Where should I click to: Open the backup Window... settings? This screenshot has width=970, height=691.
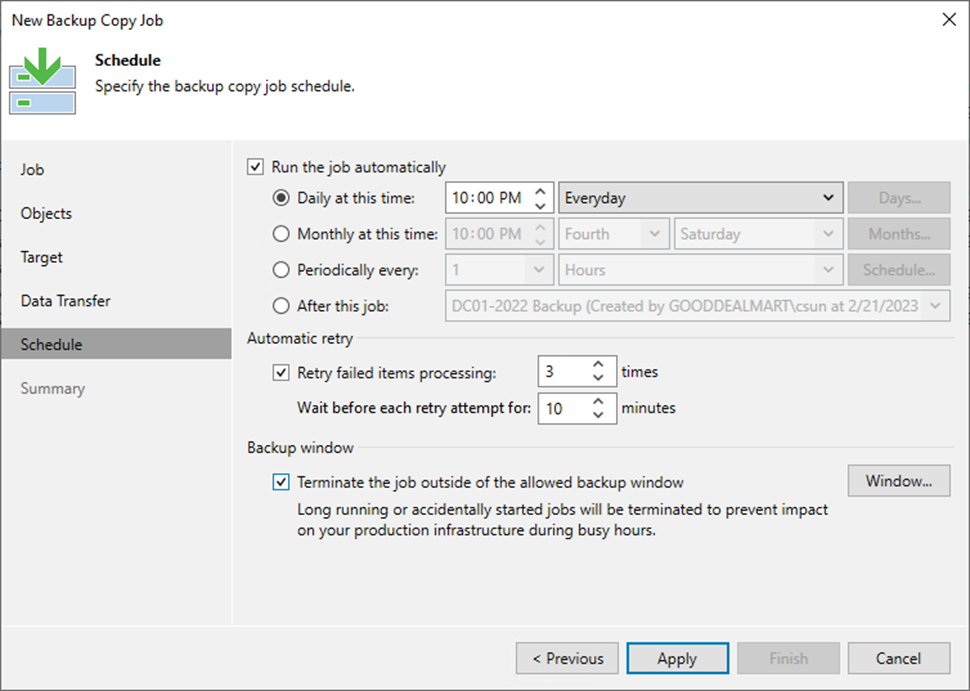pos(897,481)
